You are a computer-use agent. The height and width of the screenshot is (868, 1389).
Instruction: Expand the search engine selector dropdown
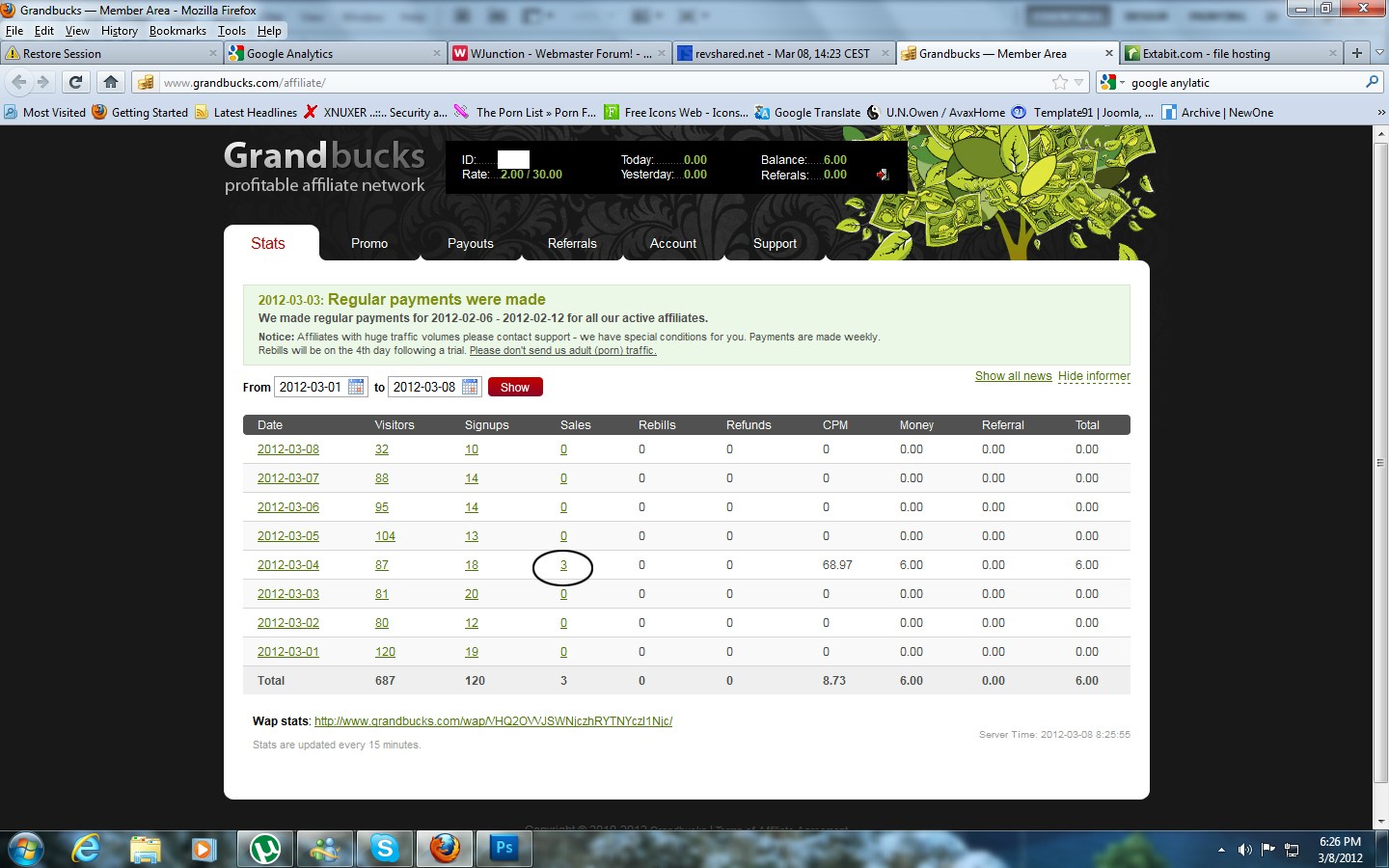pos(1113,83)
